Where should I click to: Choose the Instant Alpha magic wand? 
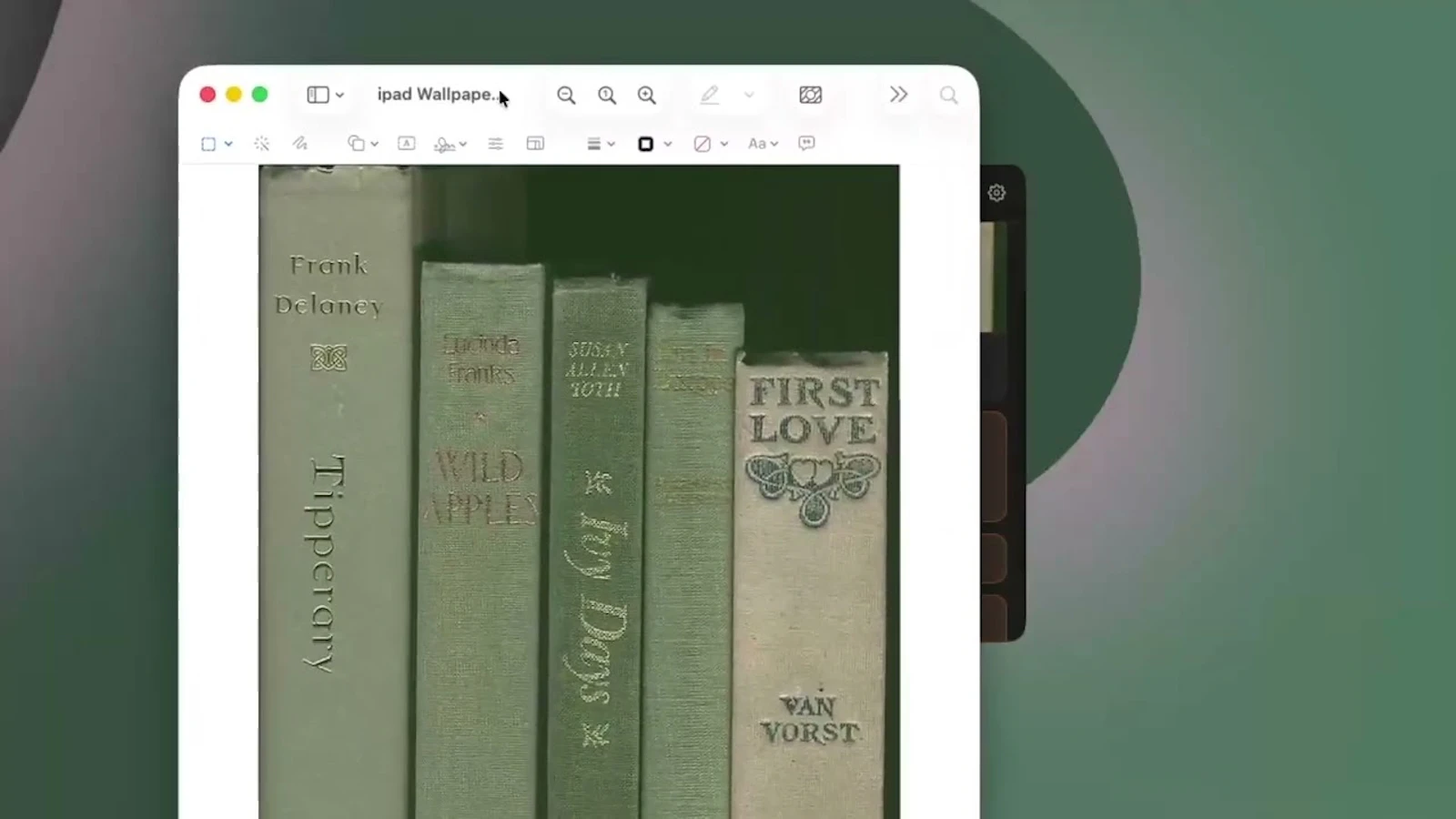click(262, 144)
